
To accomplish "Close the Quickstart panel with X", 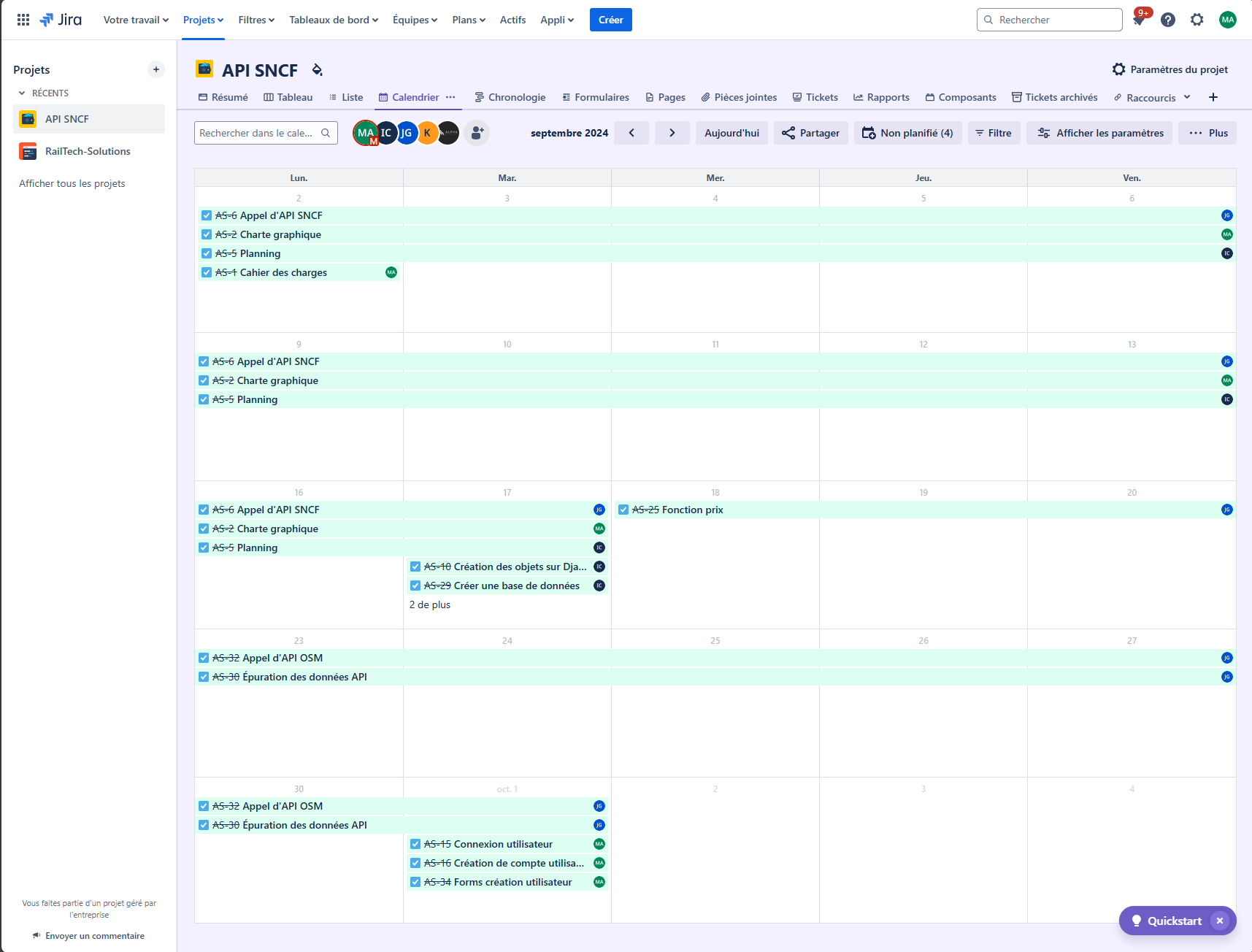I will click(1220, 921).
